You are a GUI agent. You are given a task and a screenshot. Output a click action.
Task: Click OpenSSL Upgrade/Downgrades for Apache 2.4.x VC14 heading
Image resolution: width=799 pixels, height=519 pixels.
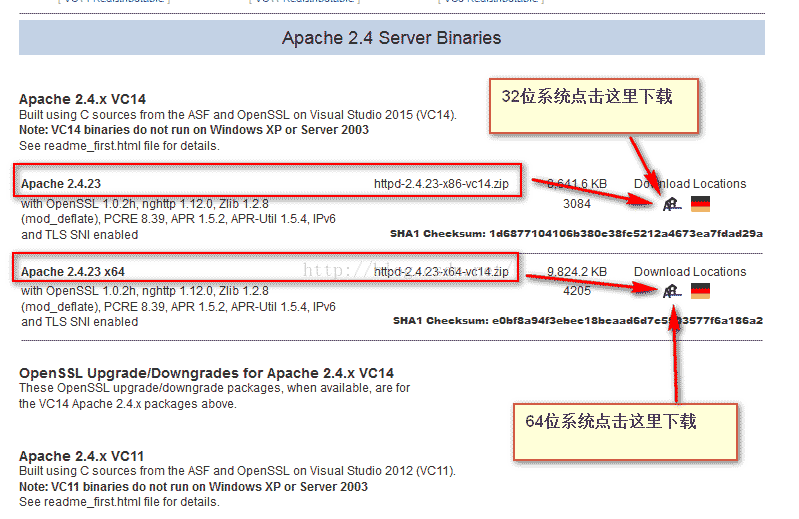[x=206, y=373]
